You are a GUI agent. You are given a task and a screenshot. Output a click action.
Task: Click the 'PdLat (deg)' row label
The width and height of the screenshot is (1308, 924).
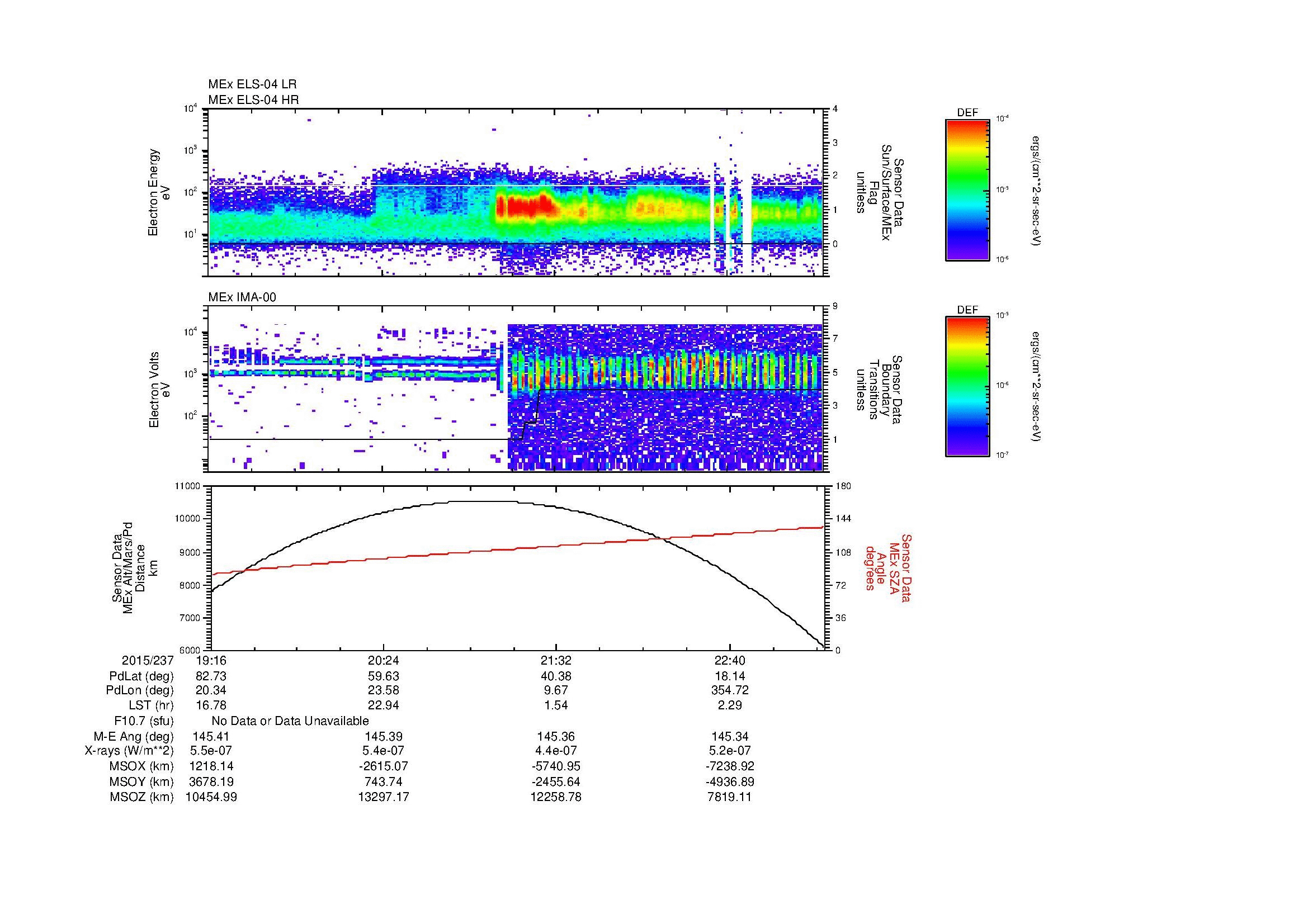pos(141,676)
